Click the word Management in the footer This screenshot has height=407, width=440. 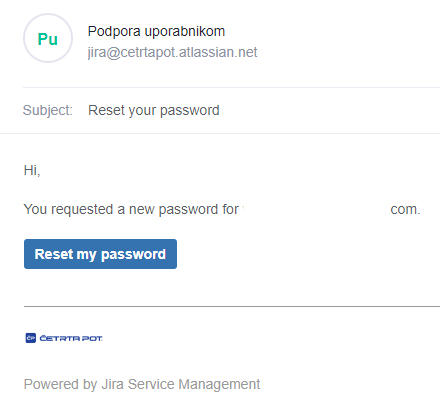pos(219,384)
